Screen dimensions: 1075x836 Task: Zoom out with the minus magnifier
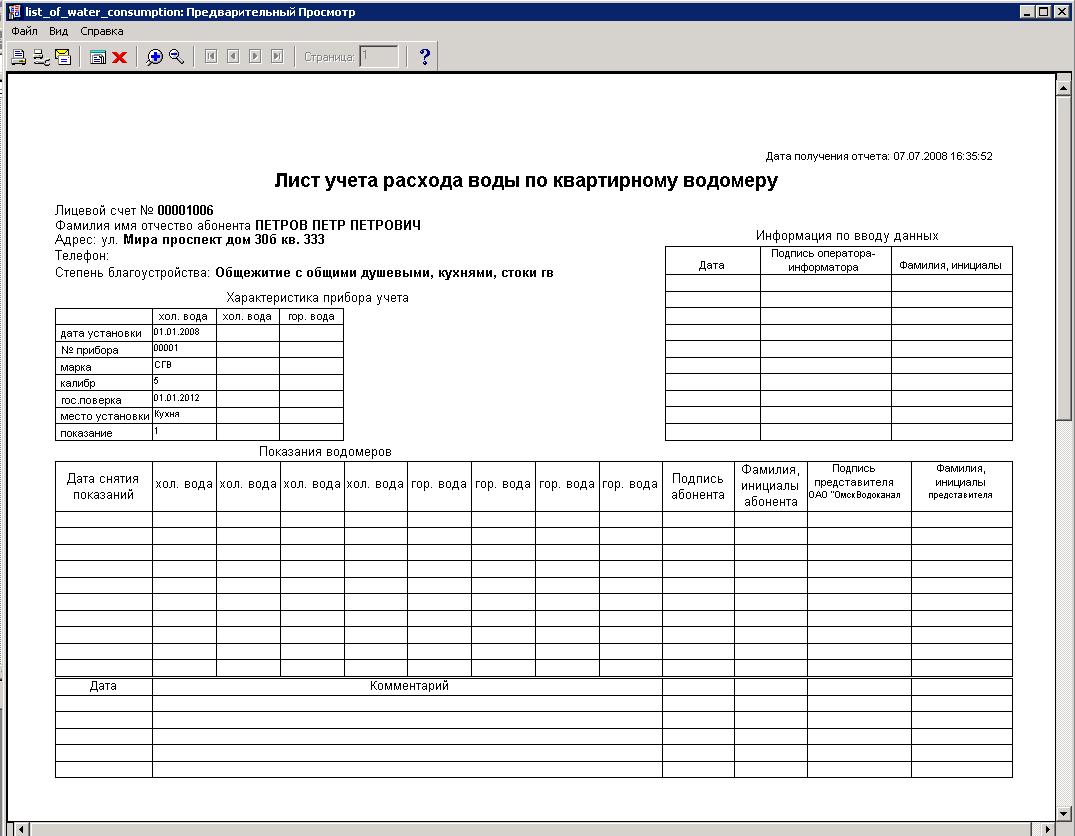[x=176, y=57]
